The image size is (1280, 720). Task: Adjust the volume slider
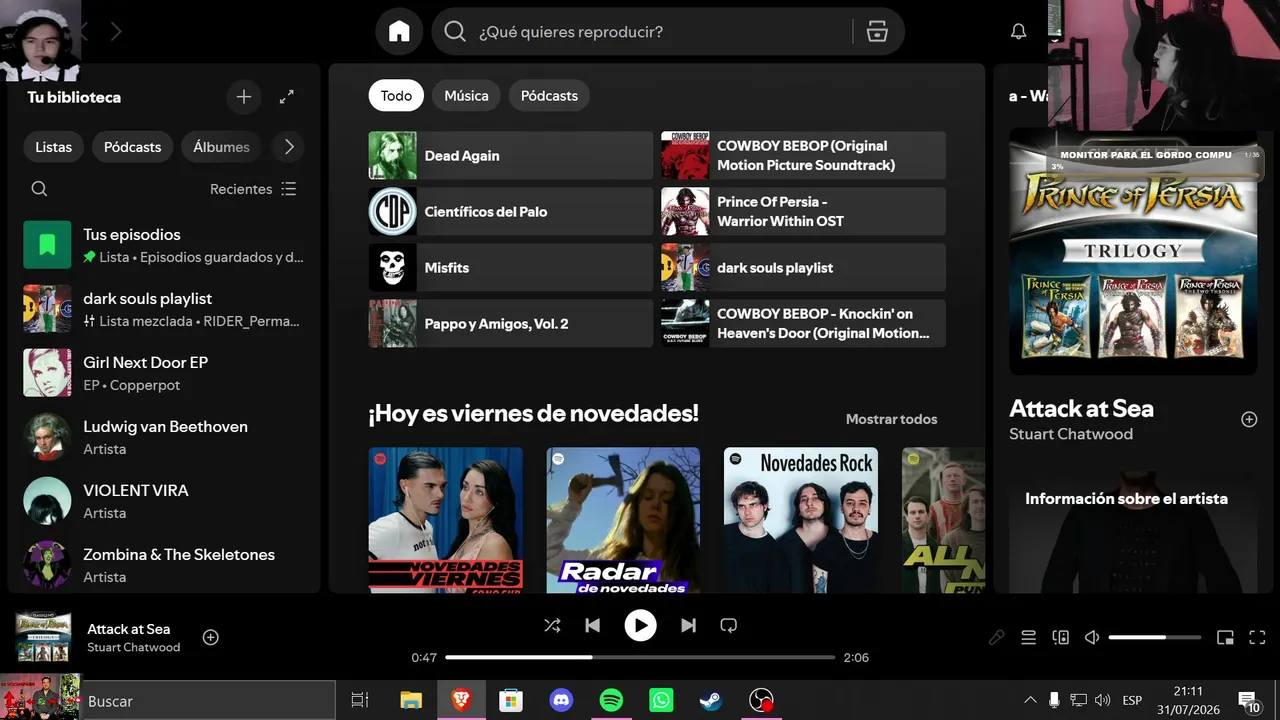(1155, 638)
